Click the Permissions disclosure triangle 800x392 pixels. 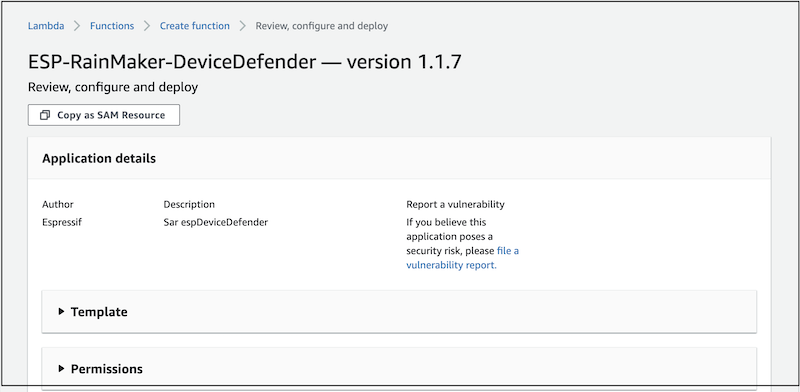click(x=61, y=368)
